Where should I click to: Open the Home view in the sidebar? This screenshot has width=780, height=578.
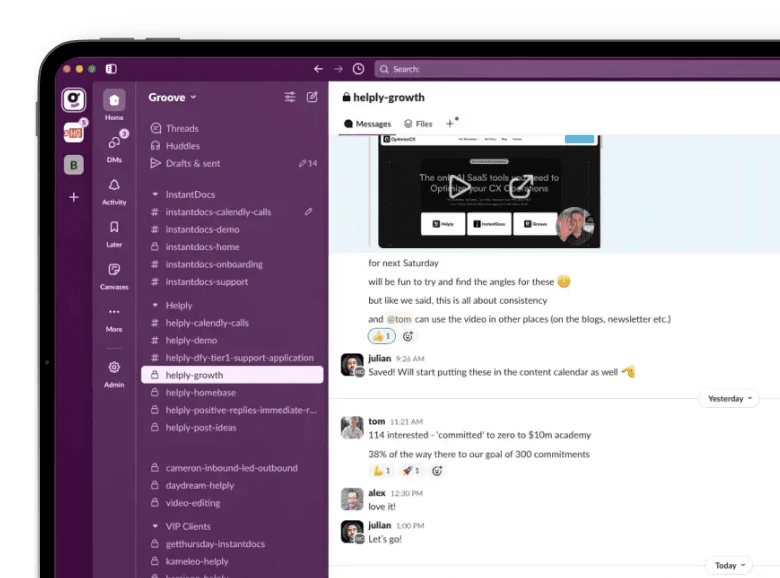(114, 105)
